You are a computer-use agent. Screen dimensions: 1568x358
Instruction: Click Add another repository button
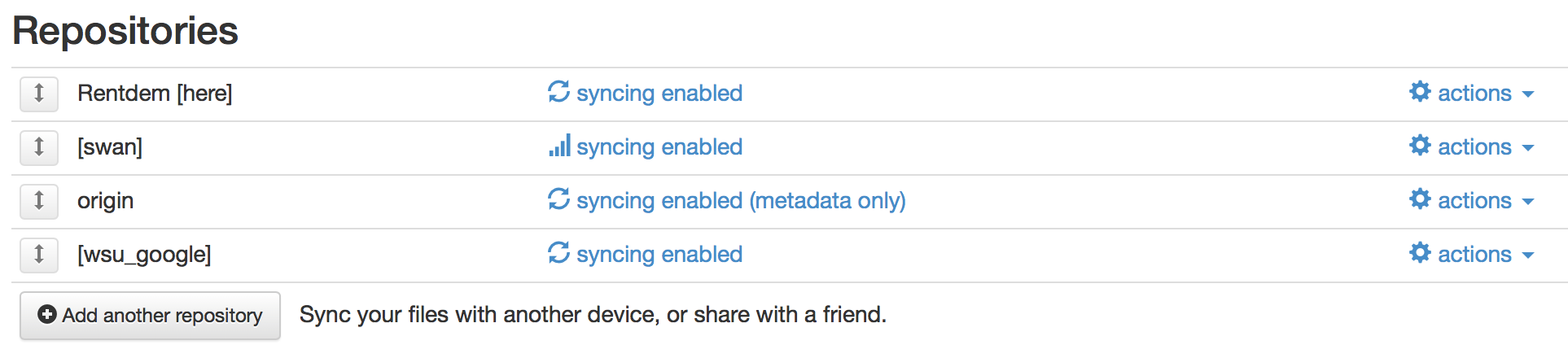click(151, 316)
